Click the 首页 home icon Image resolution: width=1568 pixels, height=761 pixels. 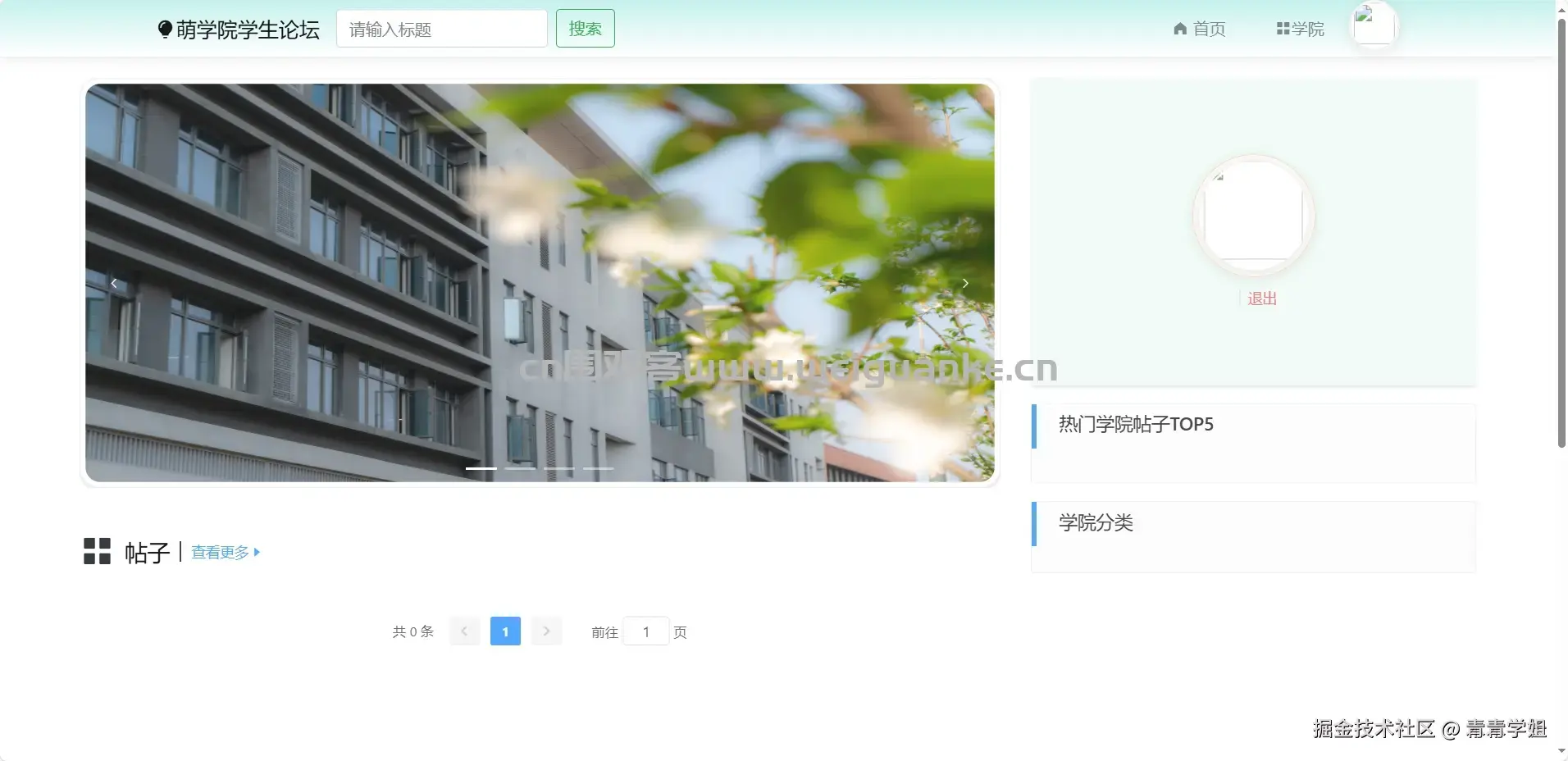point(1180,29)
